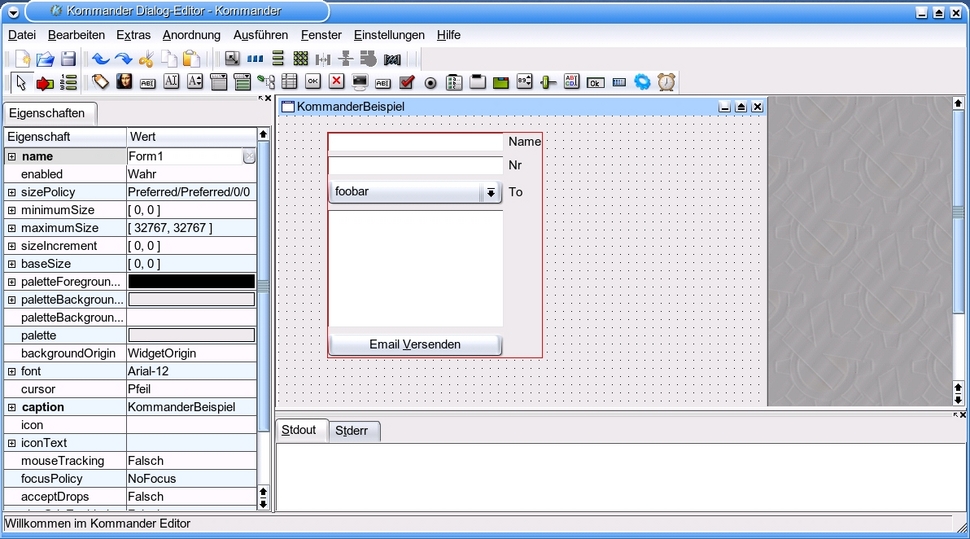Click the Undo arrow icon

coord(101,59)
